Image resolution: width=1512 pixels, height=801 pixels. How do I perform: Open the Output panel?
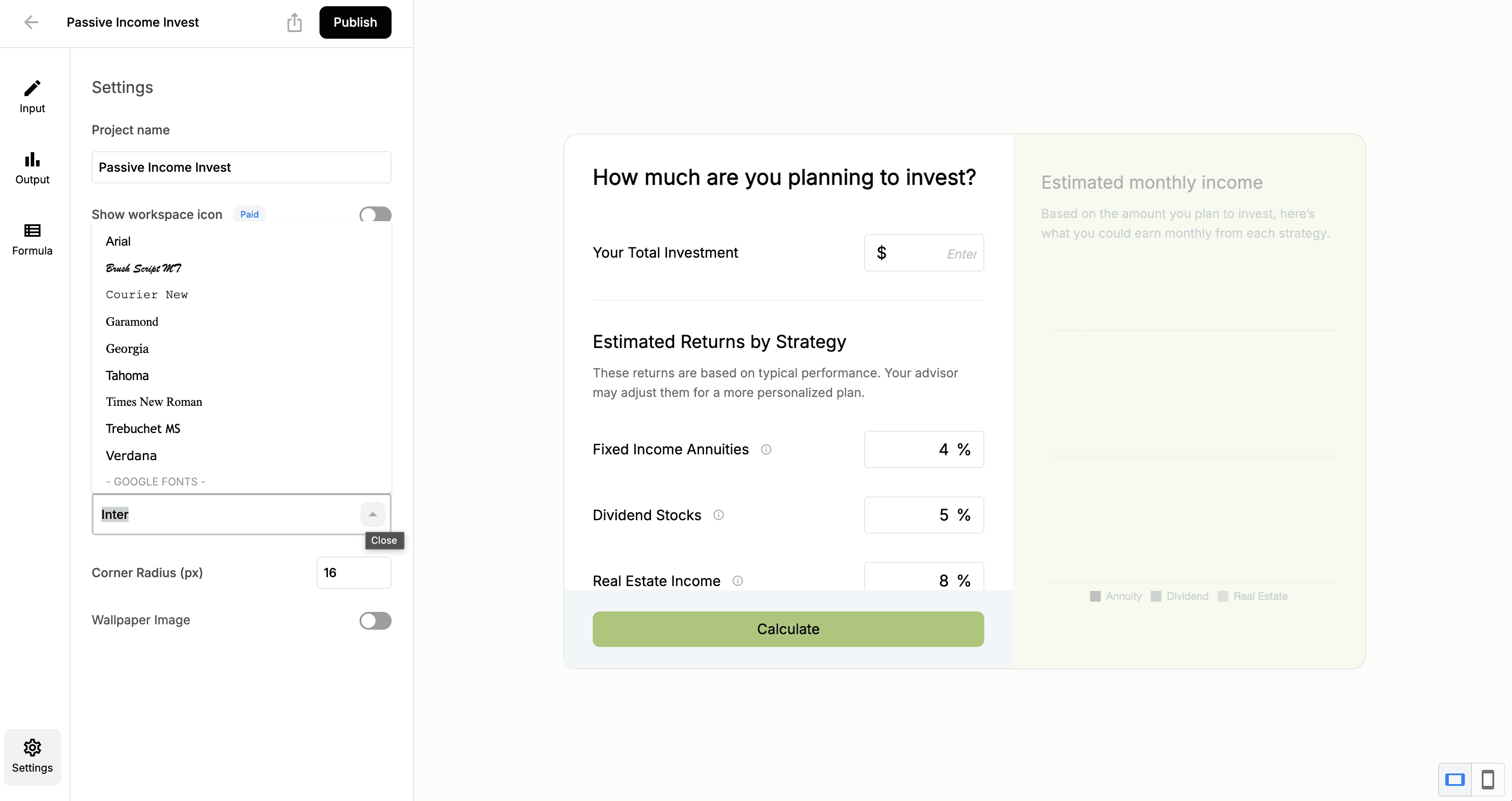[x=32, y=168]
